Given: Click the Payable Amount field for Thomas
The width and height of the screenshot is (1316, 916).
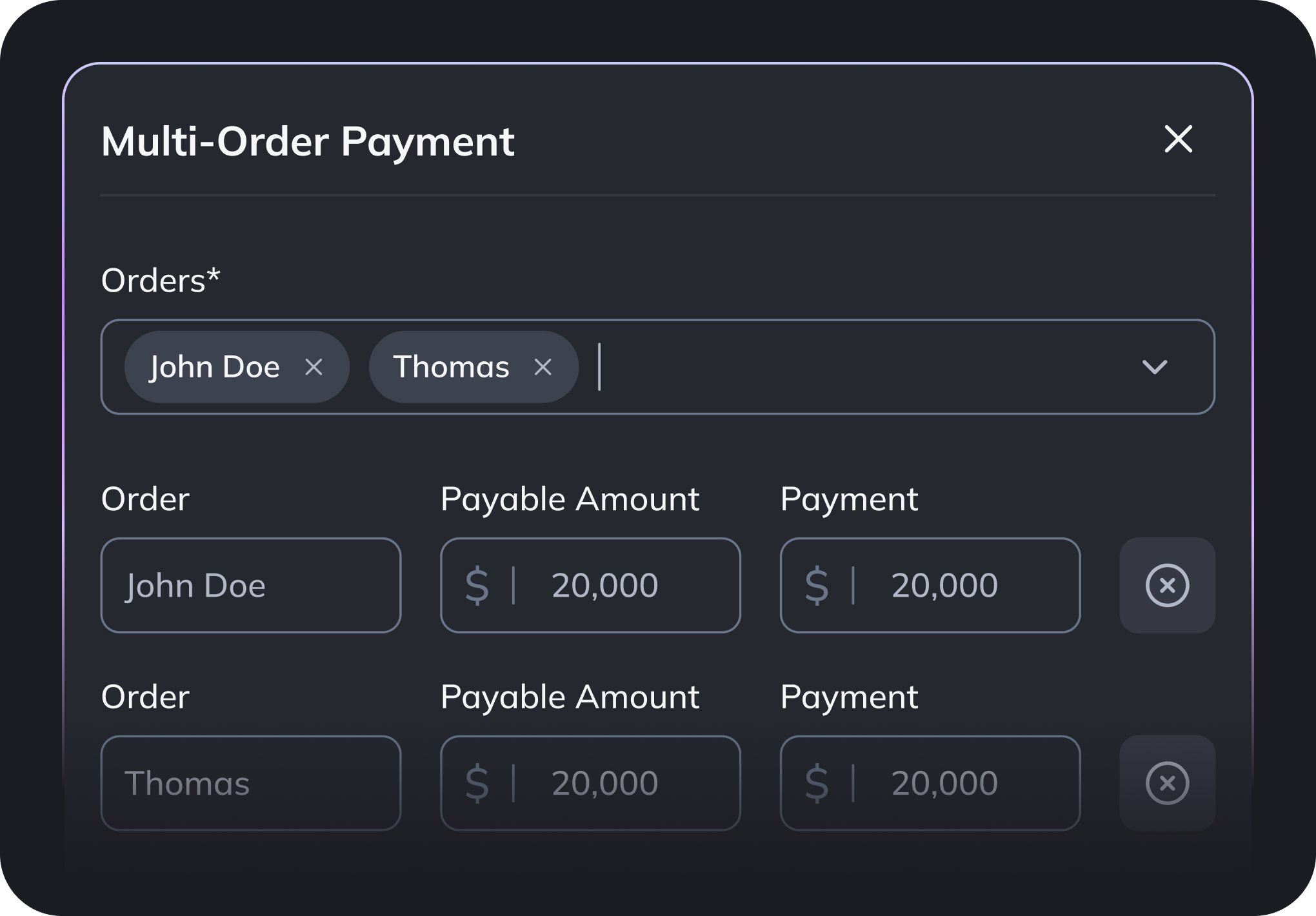Looking at the screenshot, I should 590,783.
